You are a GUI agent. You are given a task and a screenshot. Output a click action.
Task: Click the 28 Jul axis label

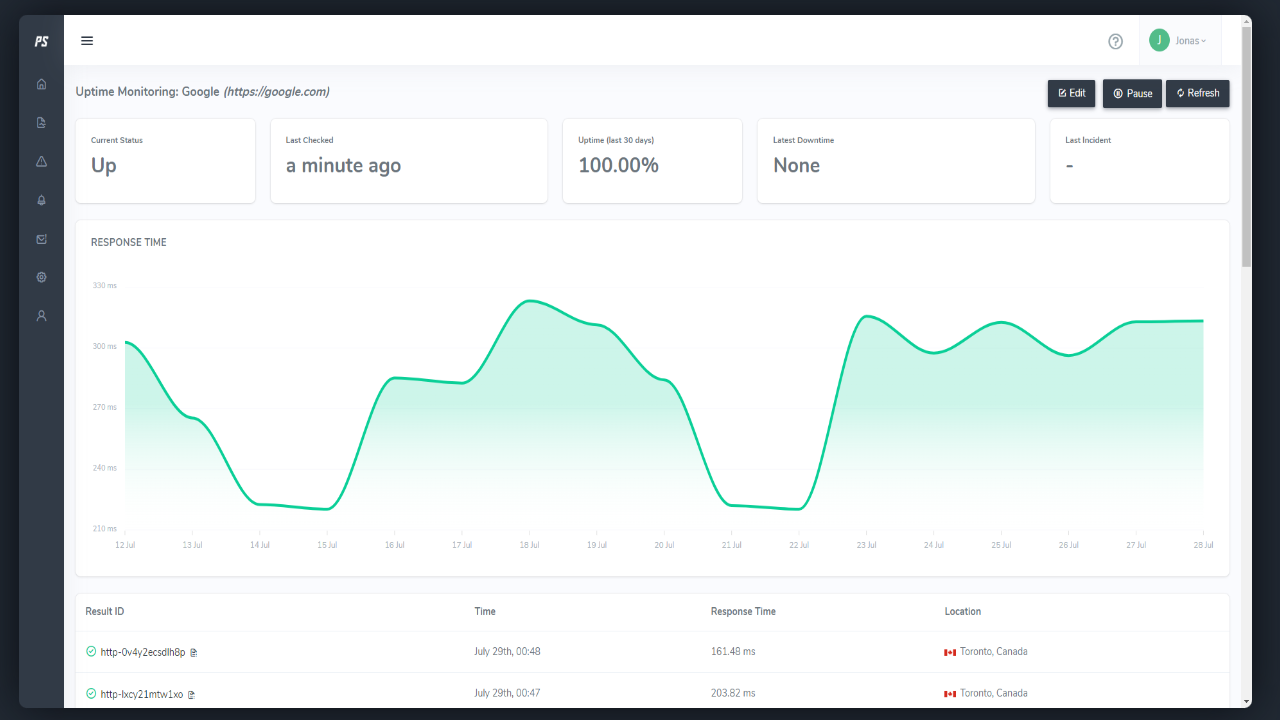point(1203,545)
